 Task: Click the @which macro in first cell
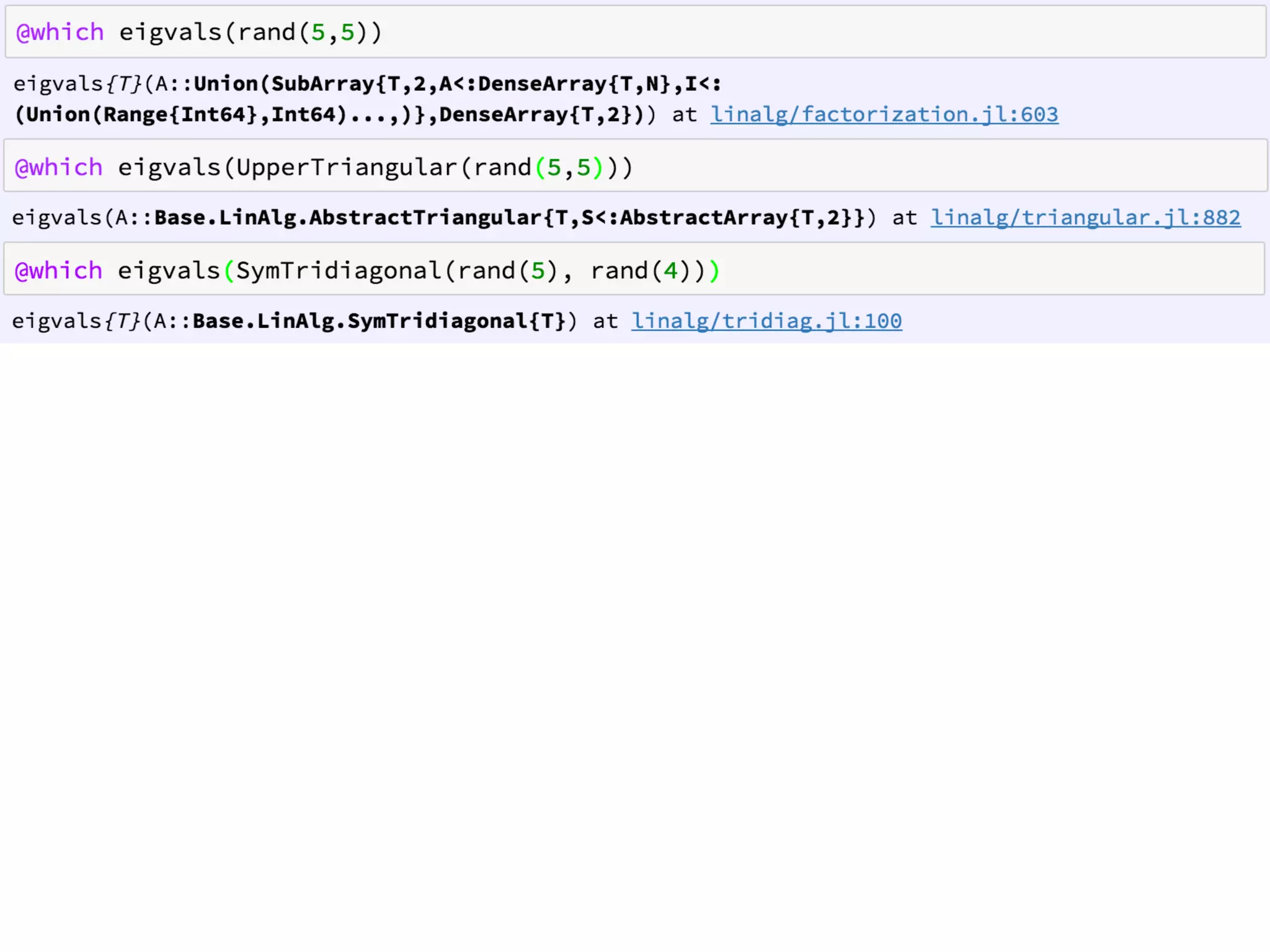60,32
